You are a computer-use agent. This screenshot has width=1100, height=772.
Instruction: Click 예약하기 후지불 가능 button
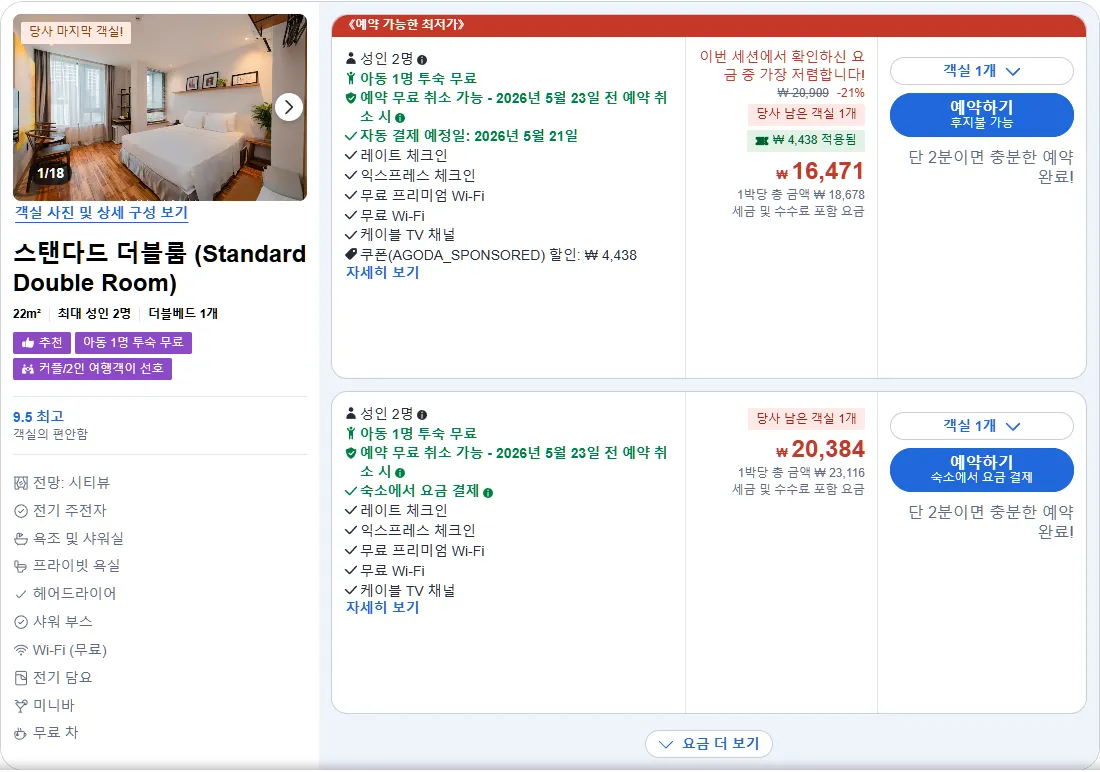coord(981,114)
